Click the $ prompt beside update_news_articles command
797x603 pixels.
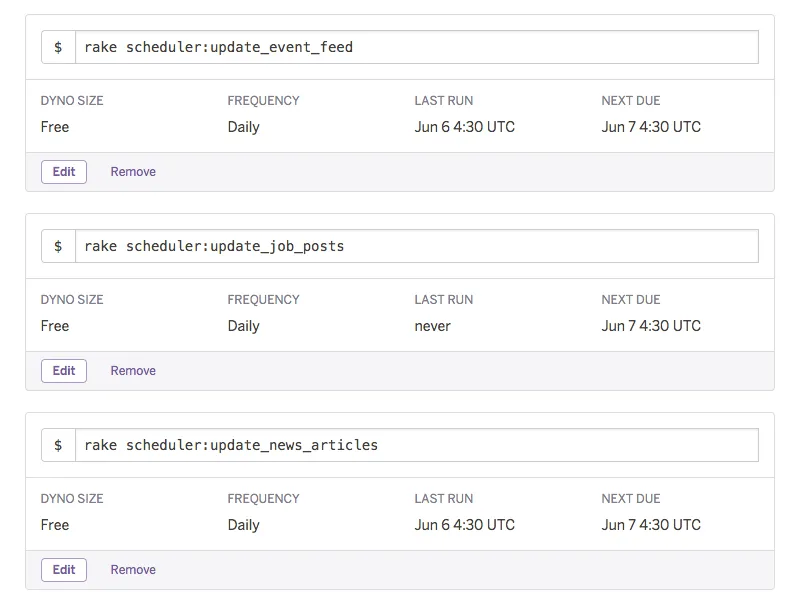tap(58, 445)
